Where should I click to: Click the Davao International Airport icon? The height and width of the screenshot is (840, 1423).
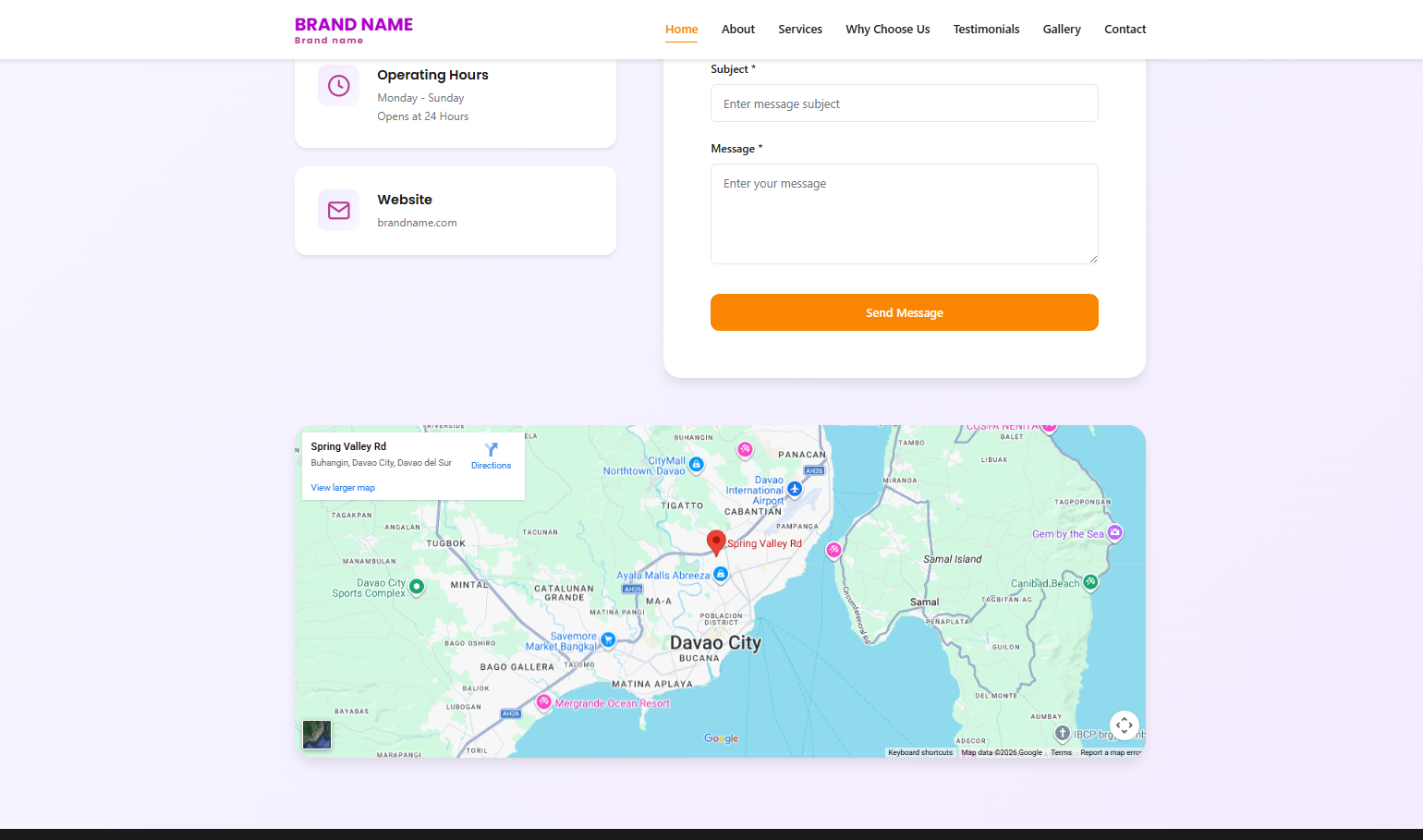coord(795,488)
